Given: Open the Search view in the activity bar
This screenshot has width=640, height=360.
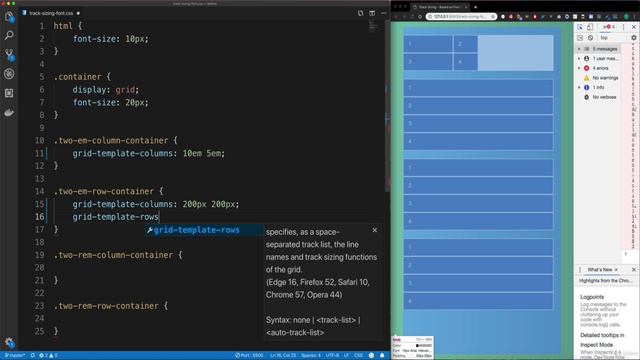Looking at the screenshot, I should pyautogui.click(x=9, y=36).
